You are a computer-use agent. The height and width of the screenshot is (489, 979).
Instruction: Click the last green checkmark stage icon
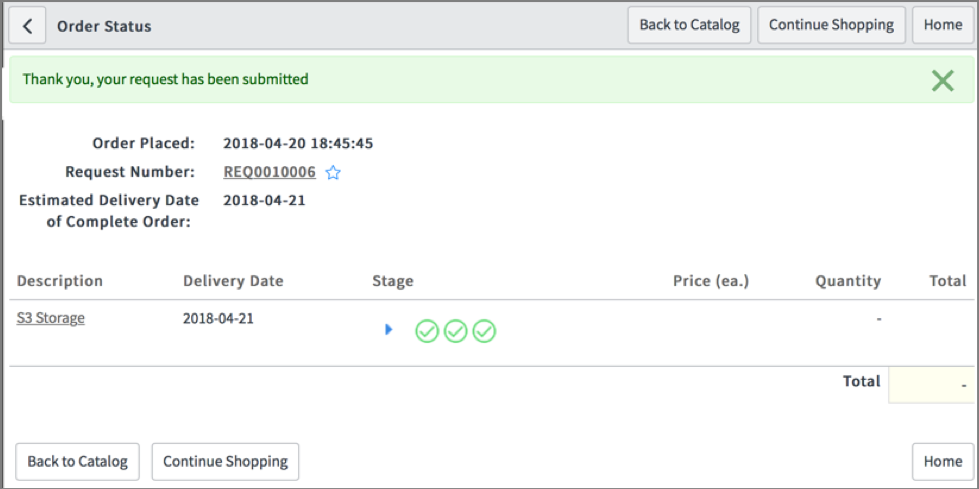(x=484, y=331)
